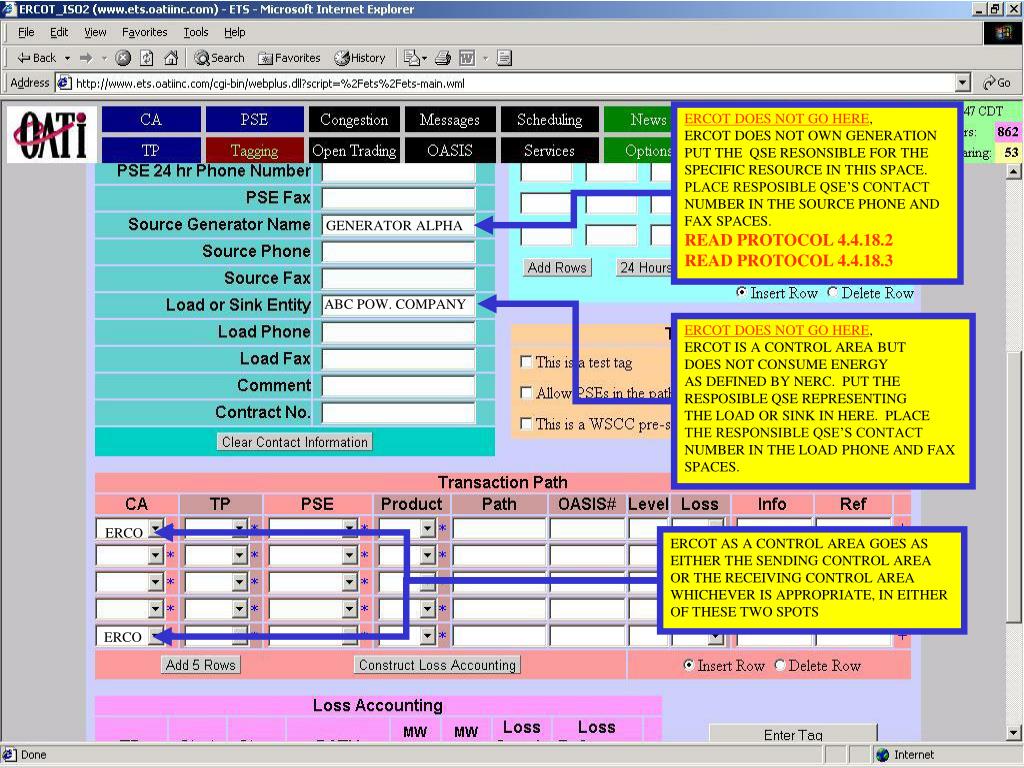Image resolution: width=1024 pixels, height=768 pixels.
Task: Expand the Address bar dropdown
Action: tap(963, 83)
